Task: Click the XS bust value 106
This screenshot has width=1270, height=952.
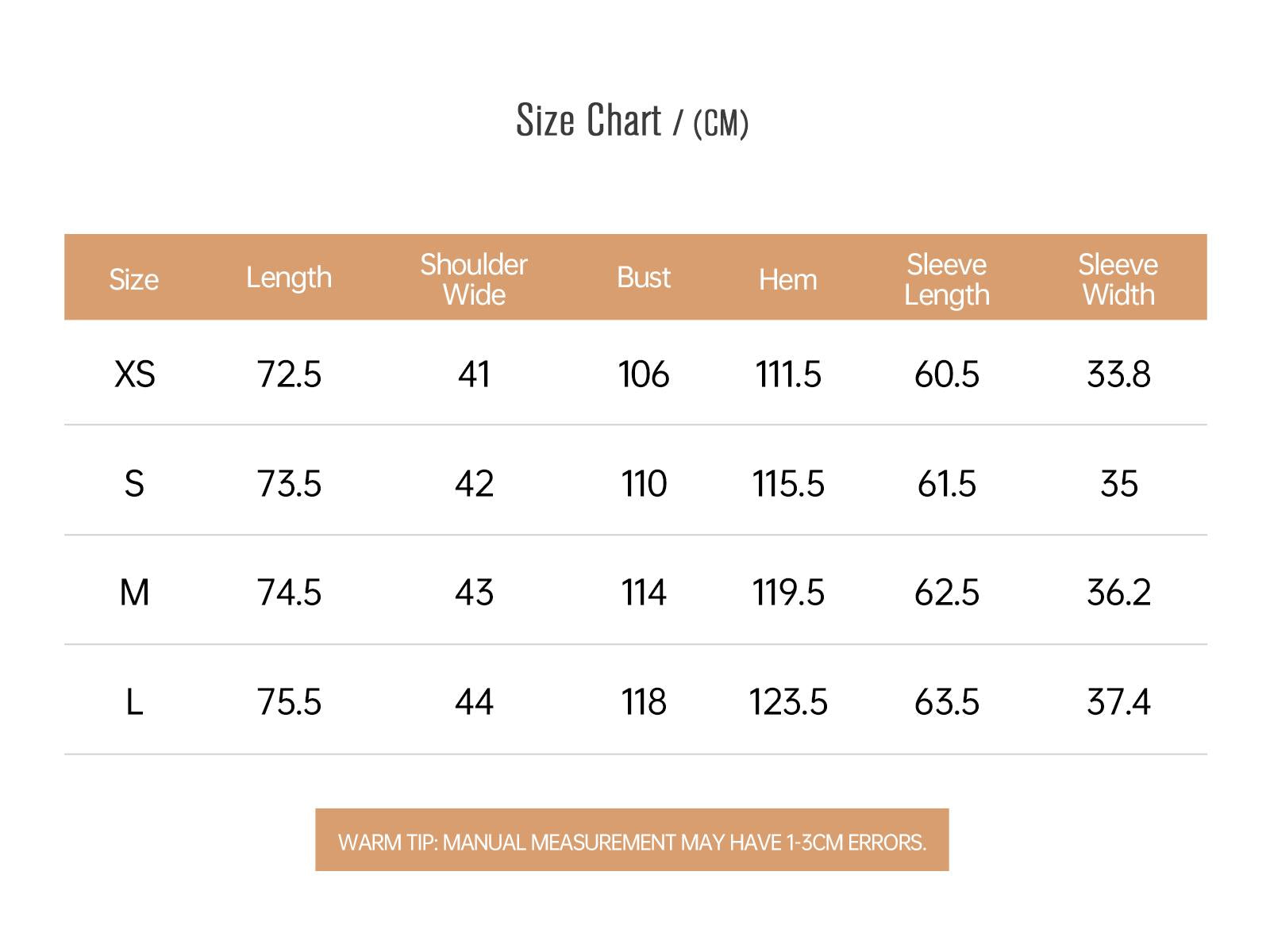Action: (644, 374)
